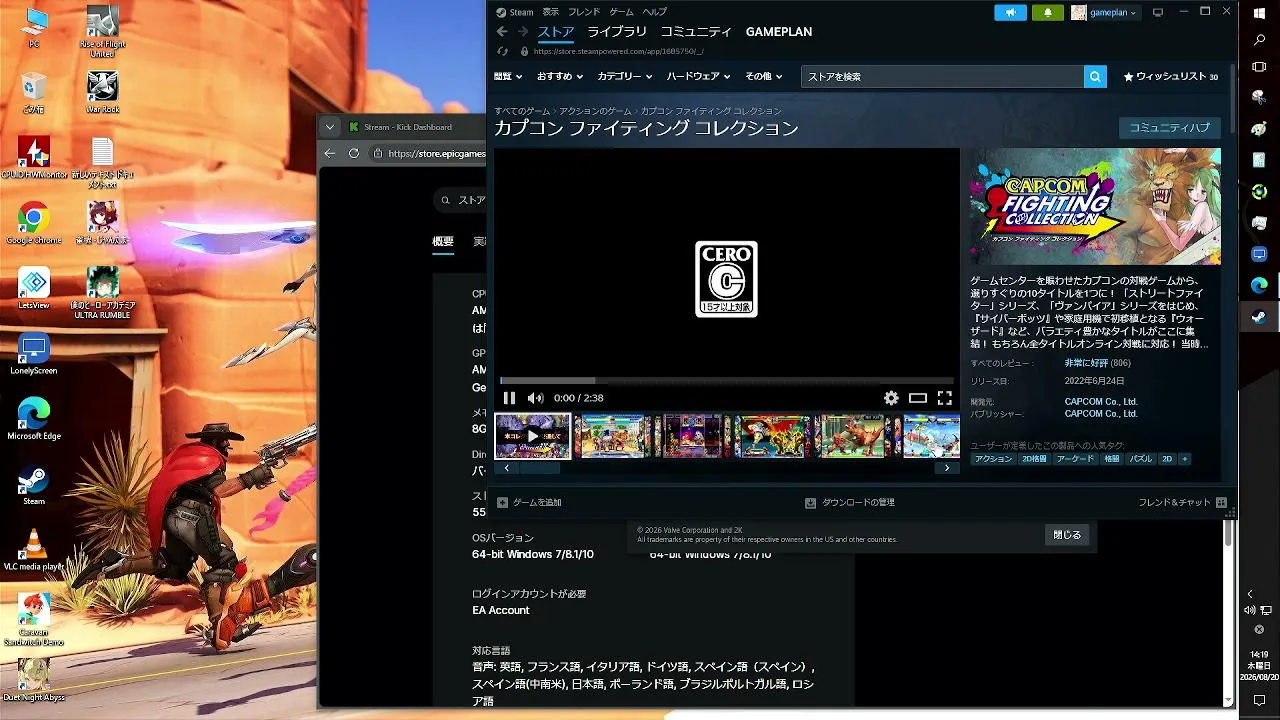Image resolution: width=1280 pixels, height=720 pixels.
Task: Pause the Steam trailer video
Action: (509, 398)
